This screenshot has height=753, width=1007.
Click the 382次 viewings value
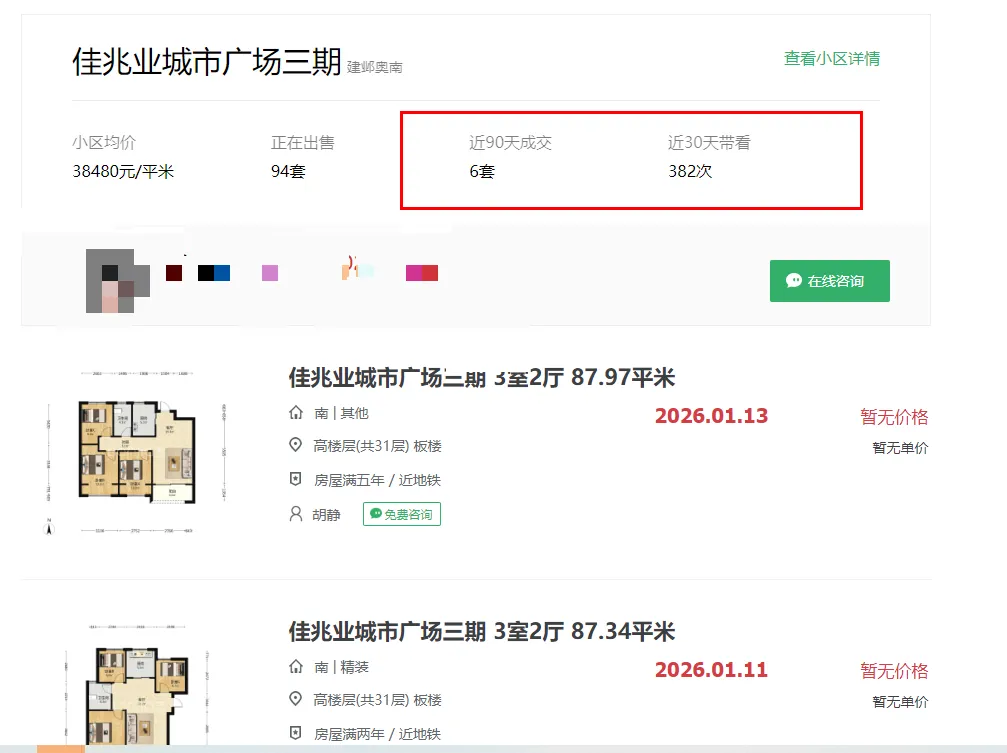click(x=690, y=172)
